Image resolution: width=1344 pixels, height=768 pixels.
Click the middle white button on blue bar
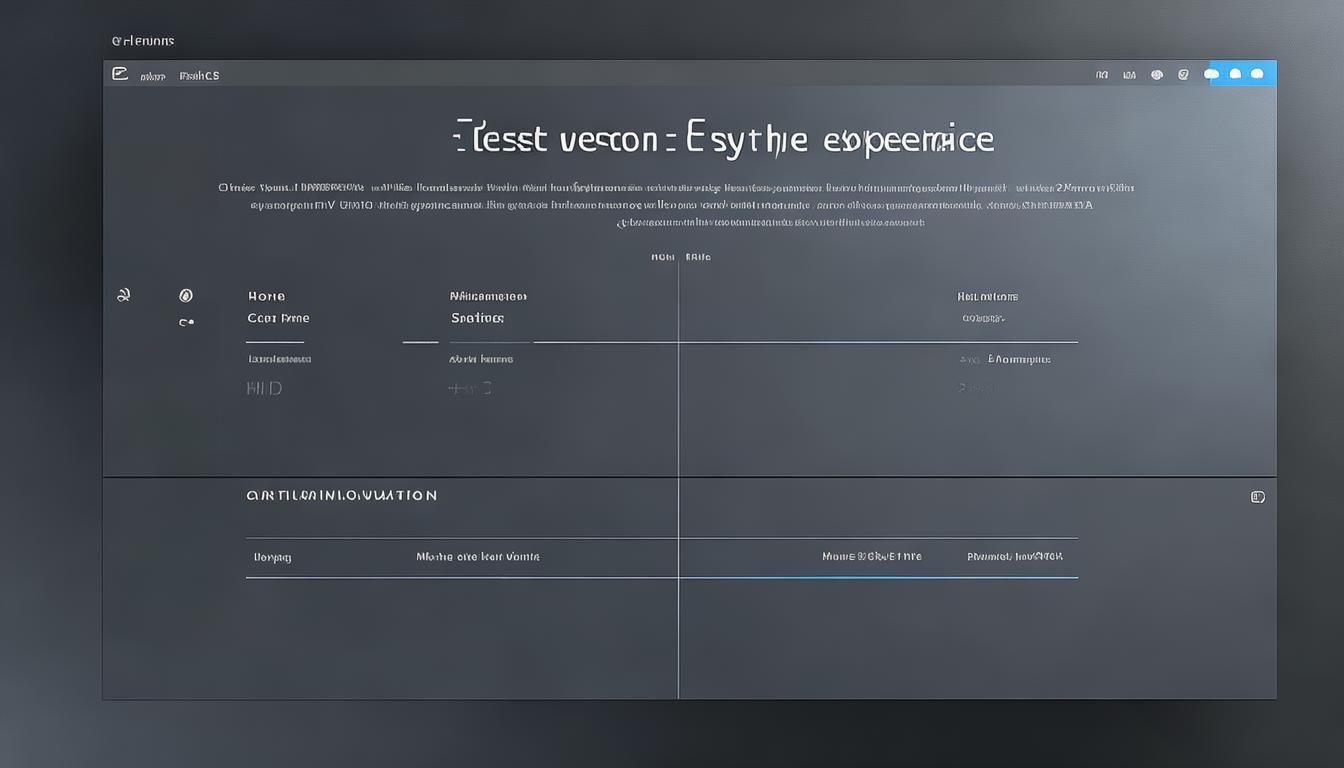tap(1235, 74)
